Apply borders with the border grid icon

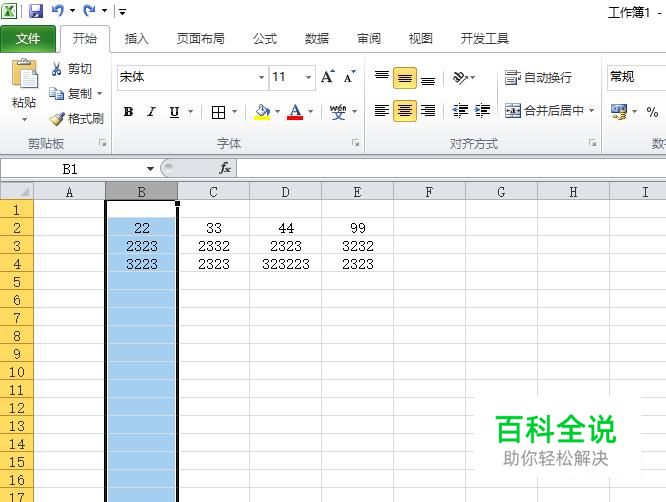click(218, 112)
